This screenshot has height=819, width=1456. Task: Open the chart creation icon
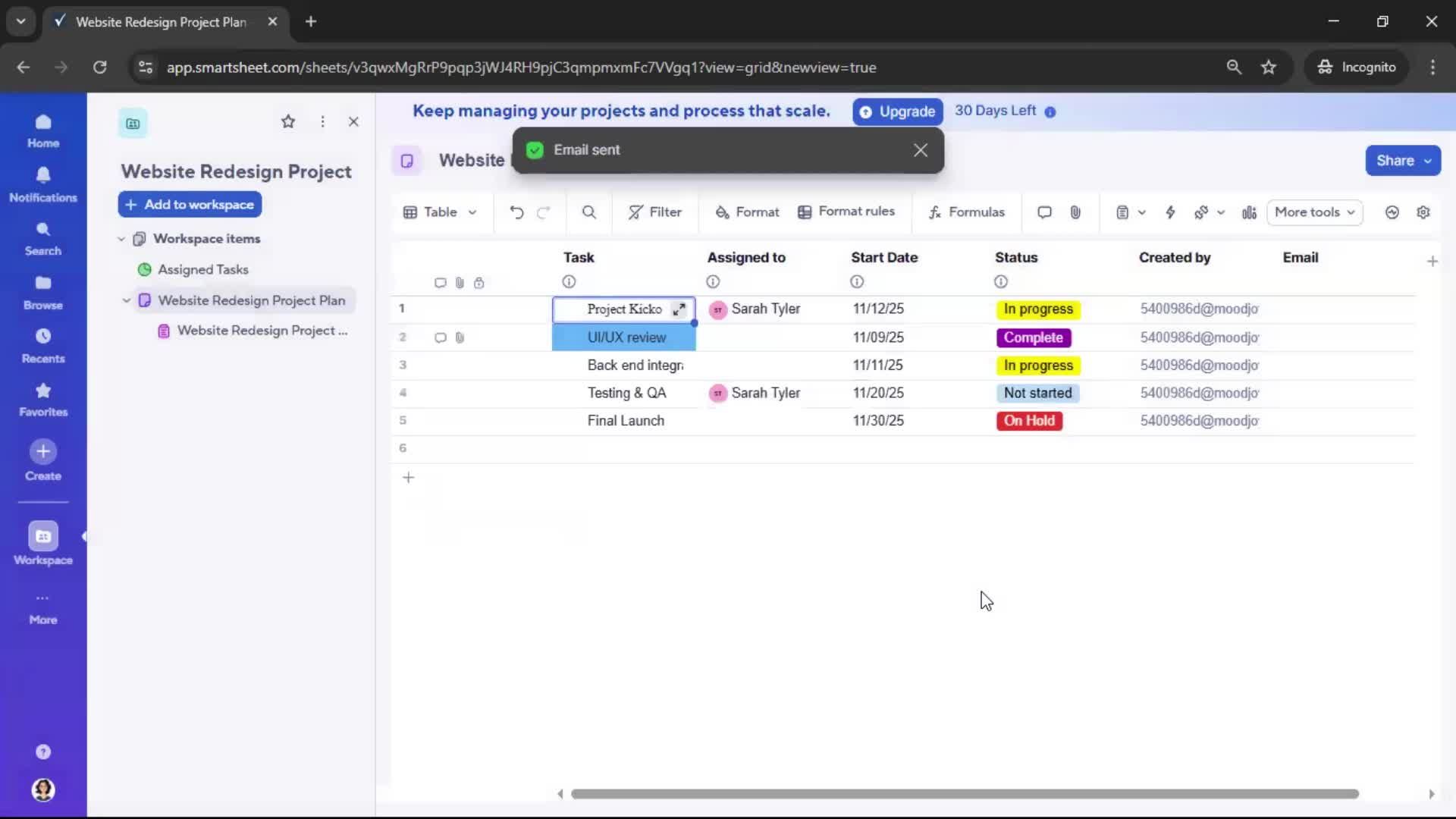click(x=1248, y=212)
